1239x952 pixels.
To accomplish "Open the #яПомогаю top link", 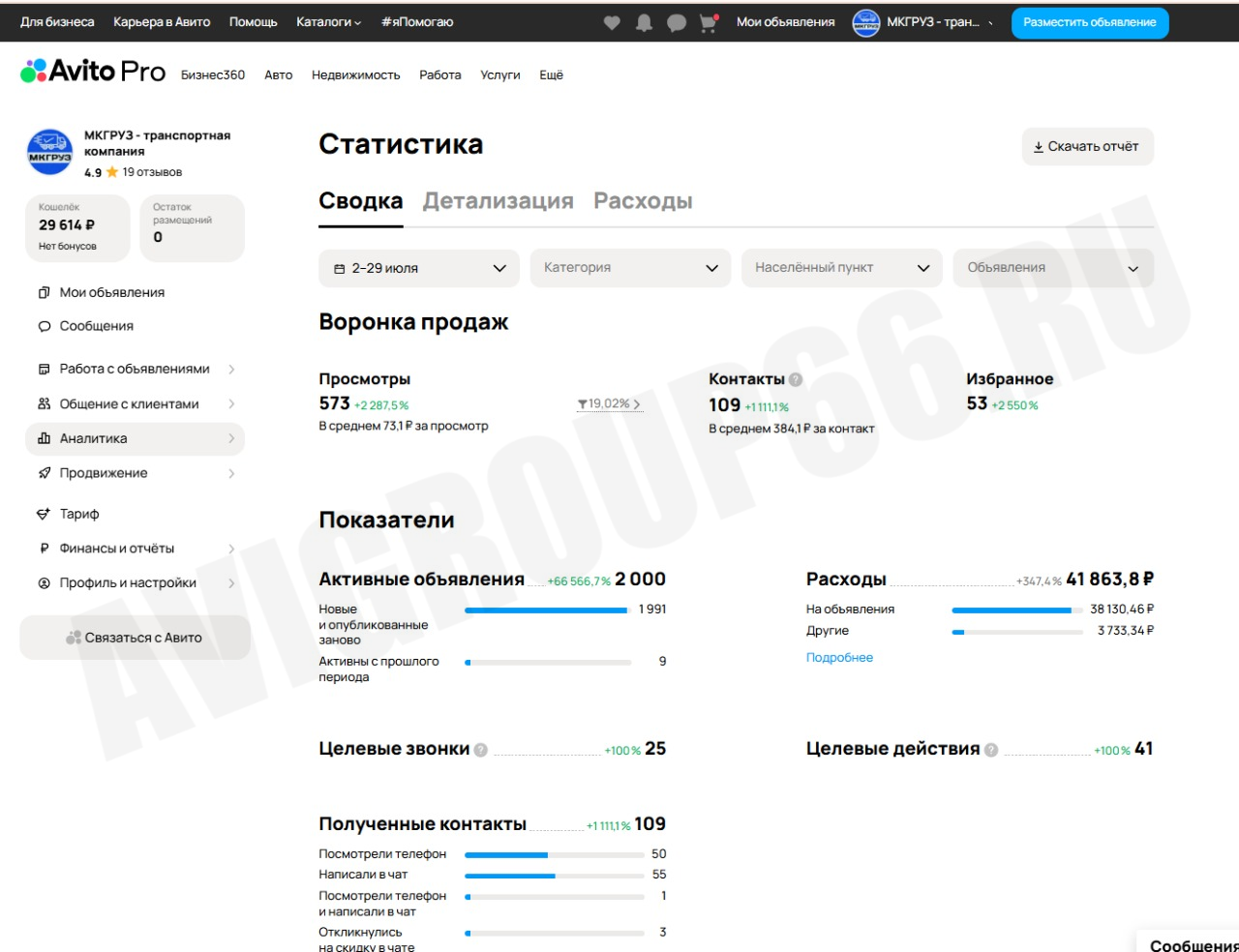I will (417, 22).
